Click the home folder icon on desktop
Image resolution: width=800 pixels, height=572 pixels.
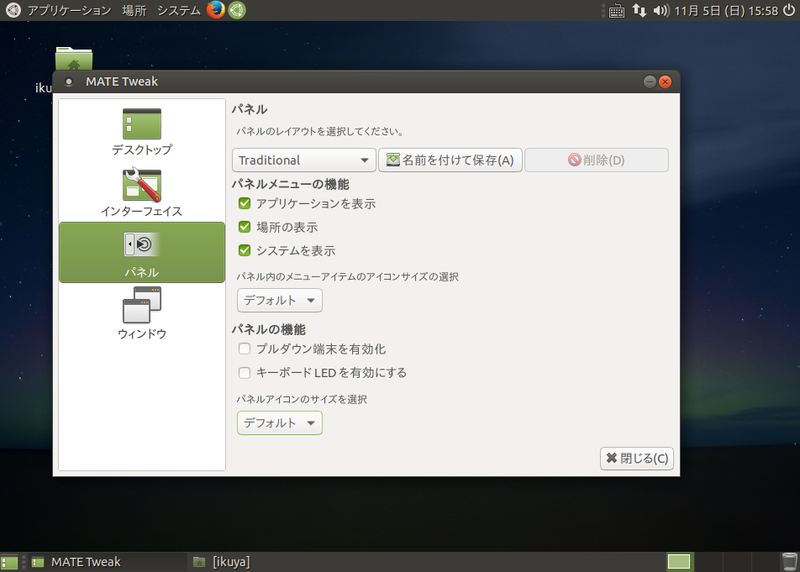pos(74,59)
